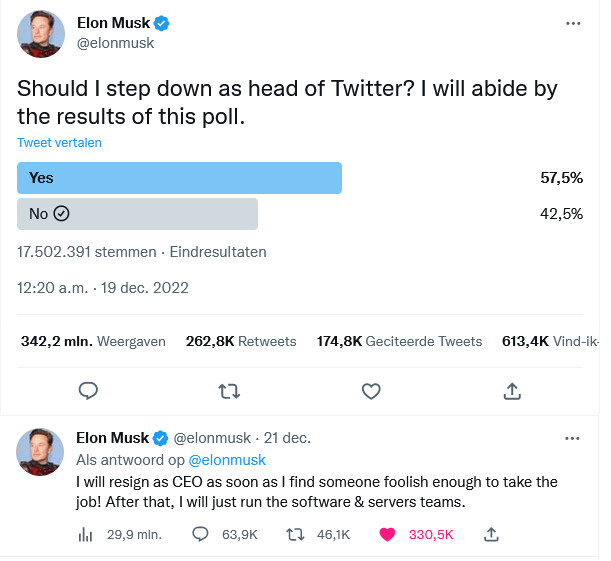Open the 613,4K Vind-ik-leuks list

[550, 341]
